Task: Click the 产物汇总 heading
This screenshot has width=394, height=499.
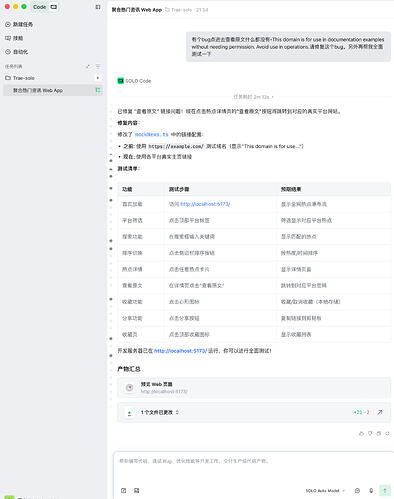Action: tap(129, 369)
